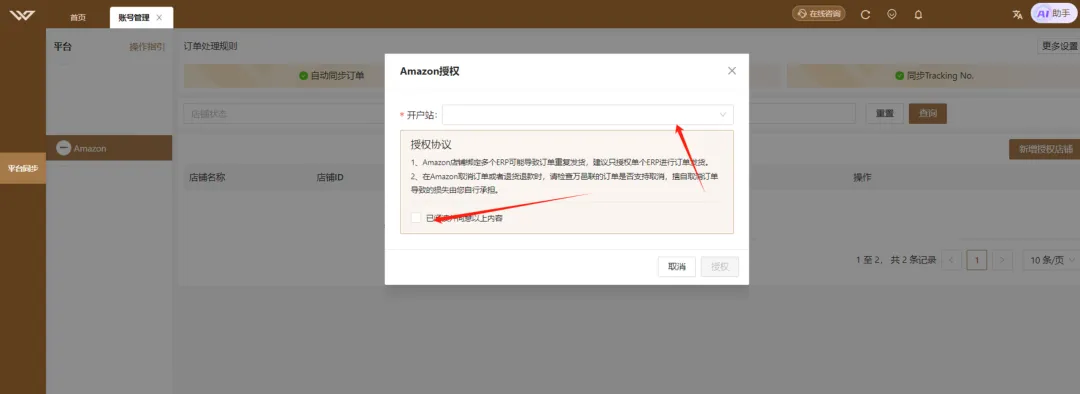This screenshot has width=1080, height=394.
Task: Go to next page arrow in pagination
Action: 1002,260
